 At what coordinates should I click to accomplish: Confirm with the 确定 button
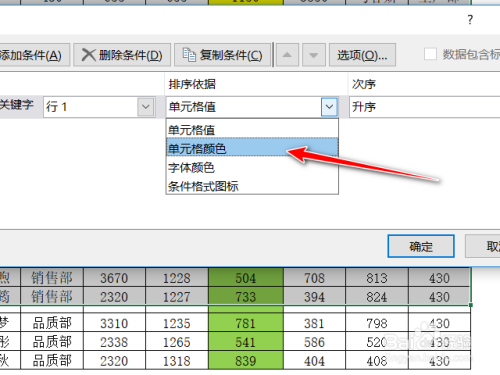tap(421, 246)
